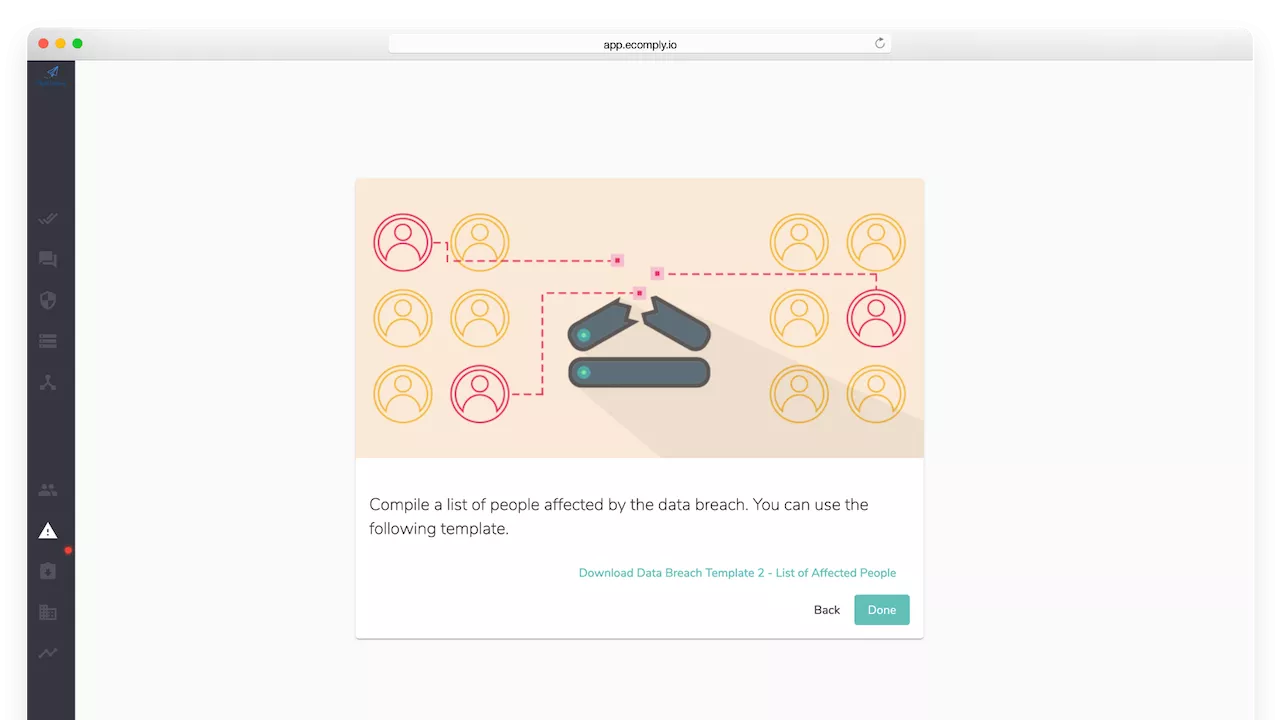Click the building company sidebar icon
The height and width of the screenshot is (720, 1280).
click(x=48, y=612)
